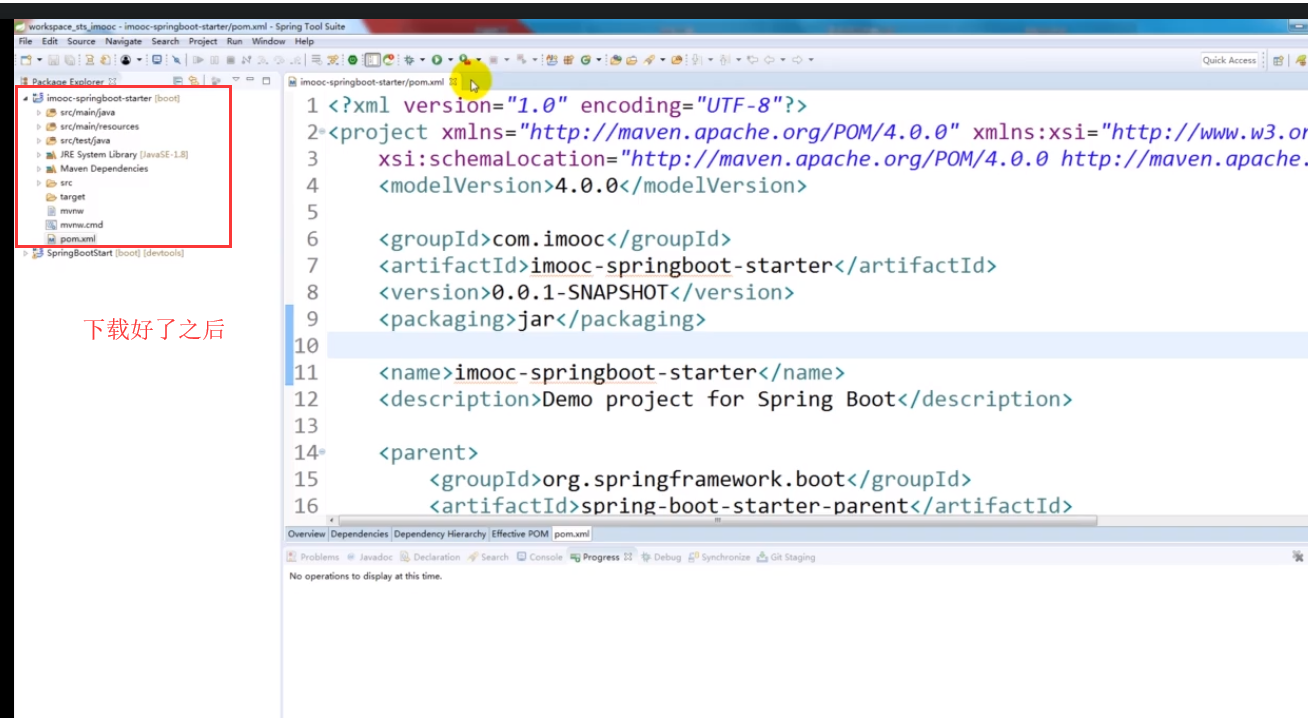This screenshot has height=718, width=1308.
Task: Expand the src/test/java folder
Action: [39, 141]
